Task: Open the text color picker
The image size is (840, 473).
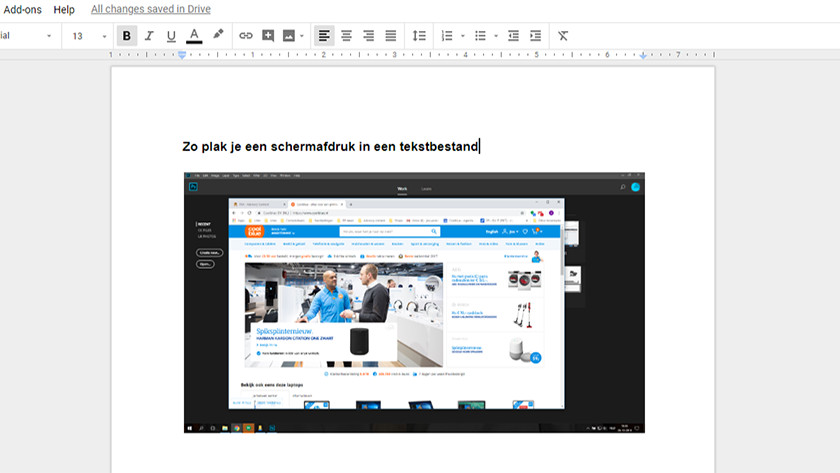Action: pos(194,36)
